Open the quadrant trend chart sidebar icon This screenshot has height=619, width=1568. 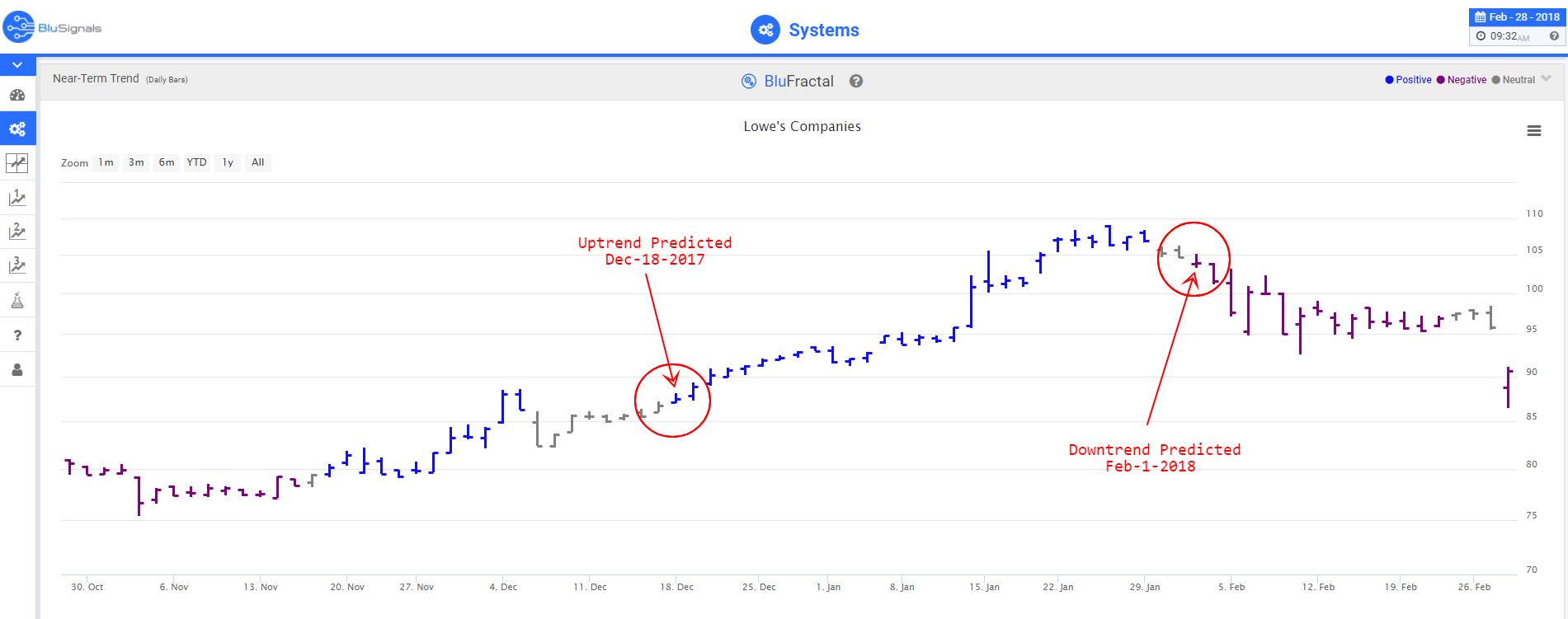[x=17, y=163]
